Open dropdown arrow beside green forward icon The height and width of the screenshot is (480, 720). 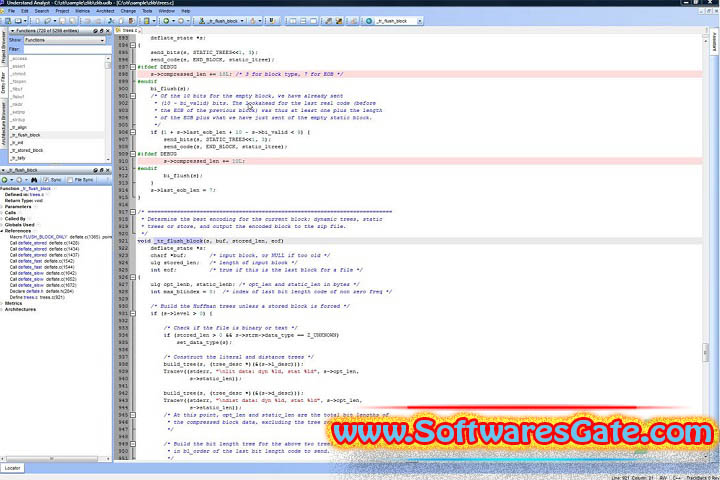pos(173,21)
